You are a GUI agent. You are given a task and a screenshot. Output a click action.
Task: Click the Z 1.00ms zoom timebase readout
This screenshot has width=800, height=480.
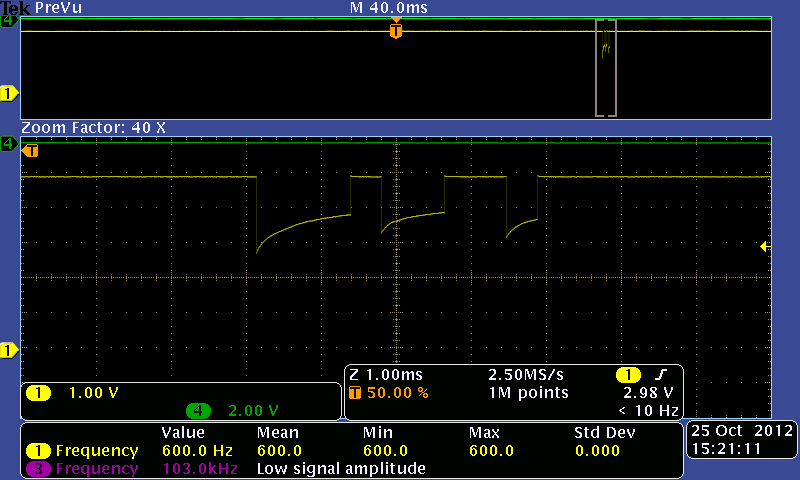pyautogui.click(x=386, y=375)
